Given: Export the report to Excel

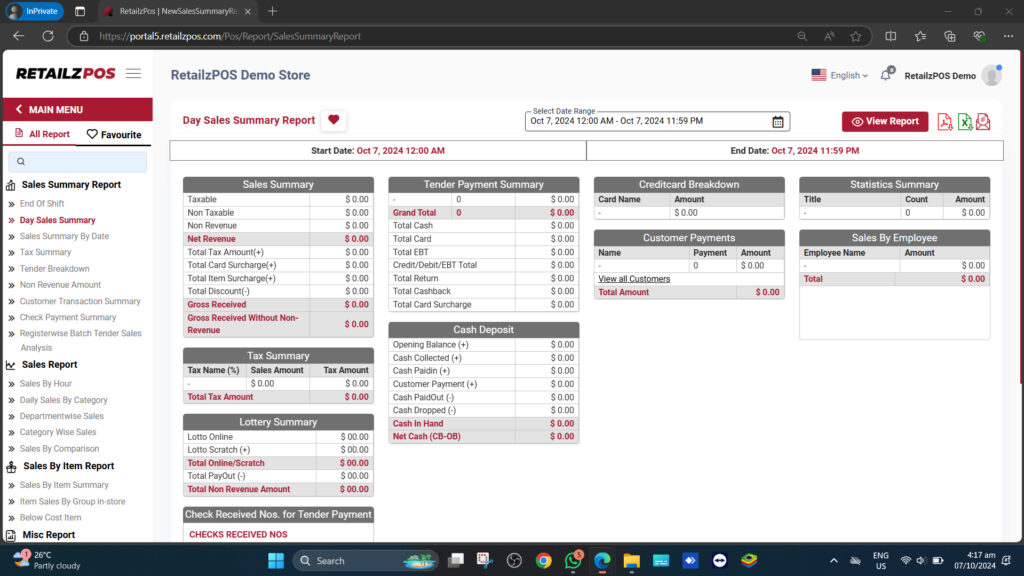Looking at the screenshot, I should pos(963,121).
